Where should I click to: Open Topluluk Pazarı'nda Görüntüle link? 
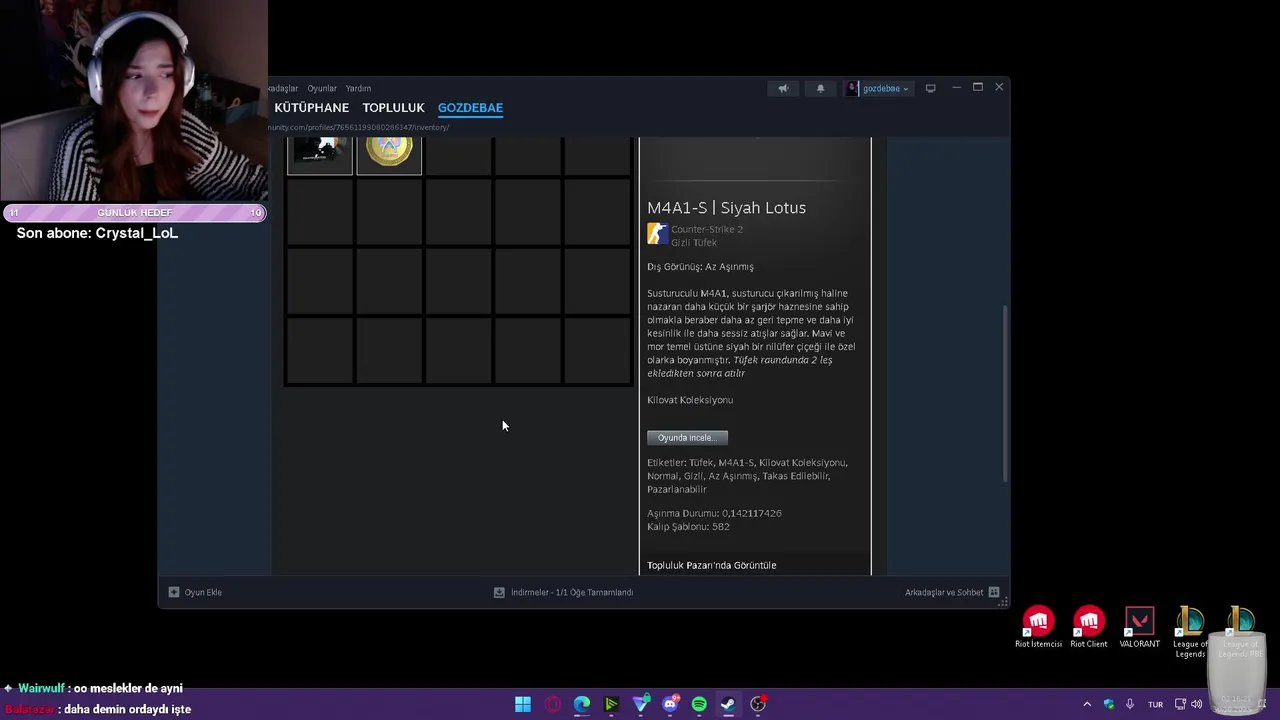[711, 565]
